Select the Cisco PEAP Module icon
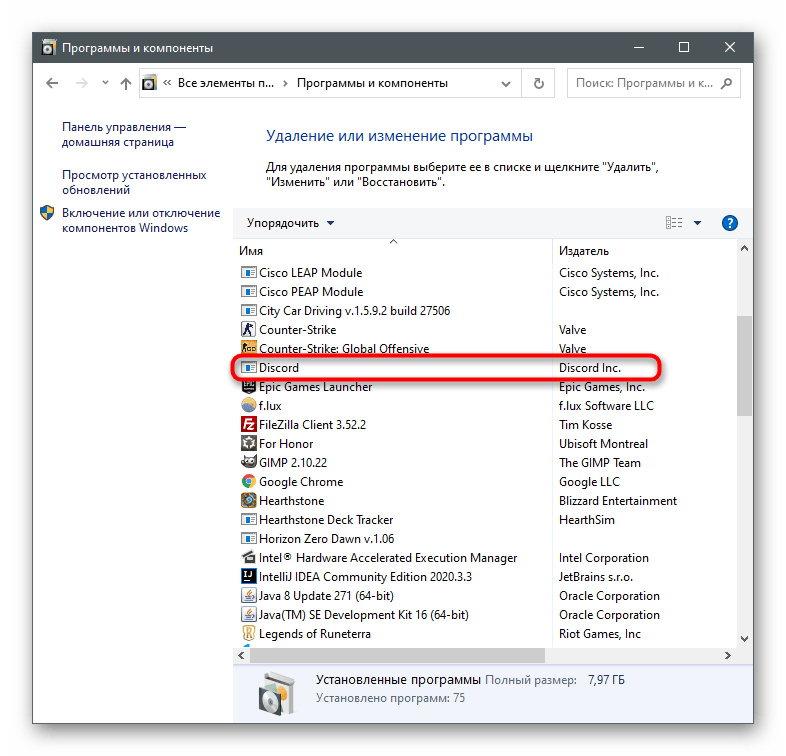Screen dimensions: 786x756 pos(249,291)
